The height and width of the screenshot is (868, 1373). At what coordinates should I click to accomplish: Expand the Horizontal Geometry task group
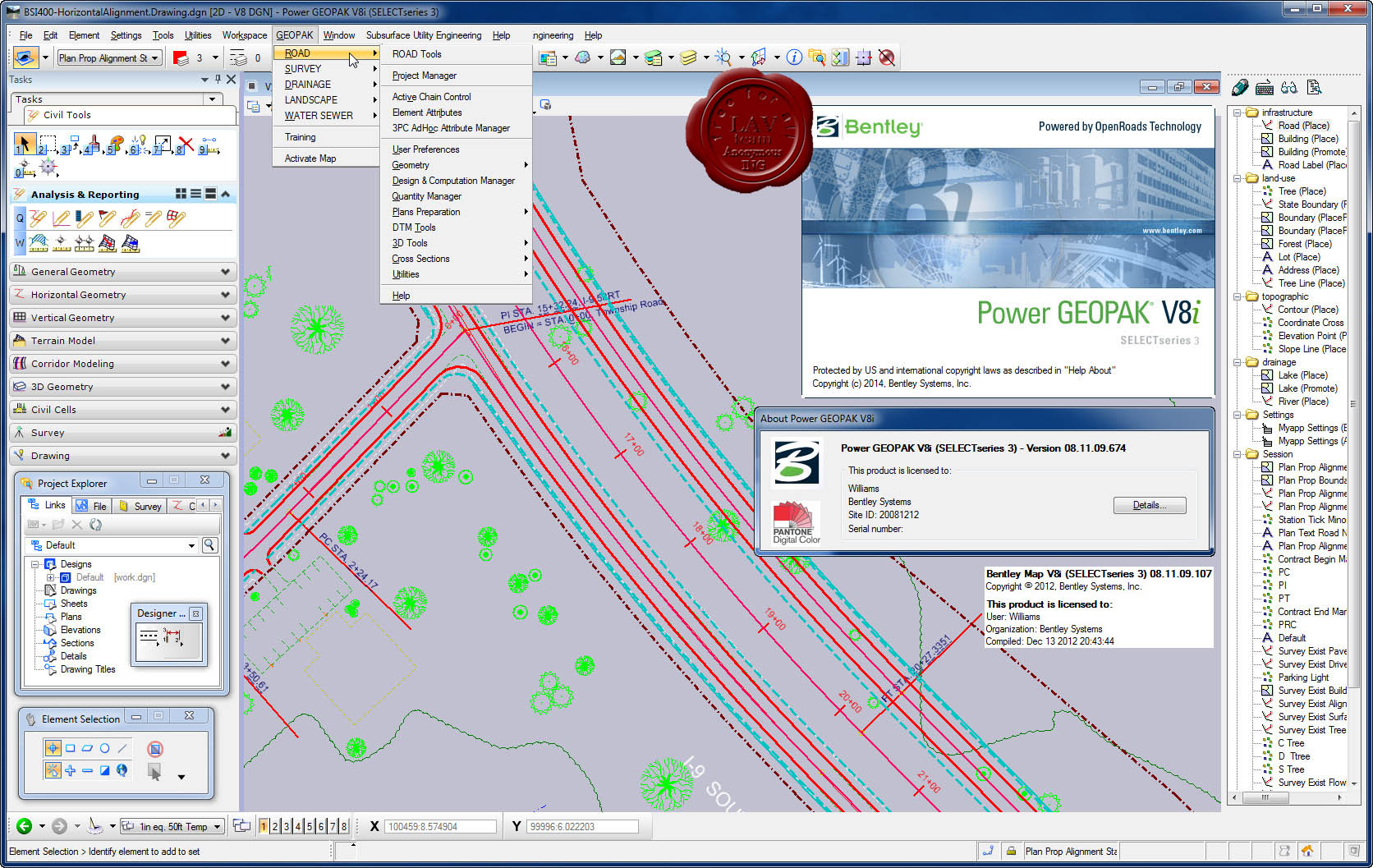click(x=124, y=294)
